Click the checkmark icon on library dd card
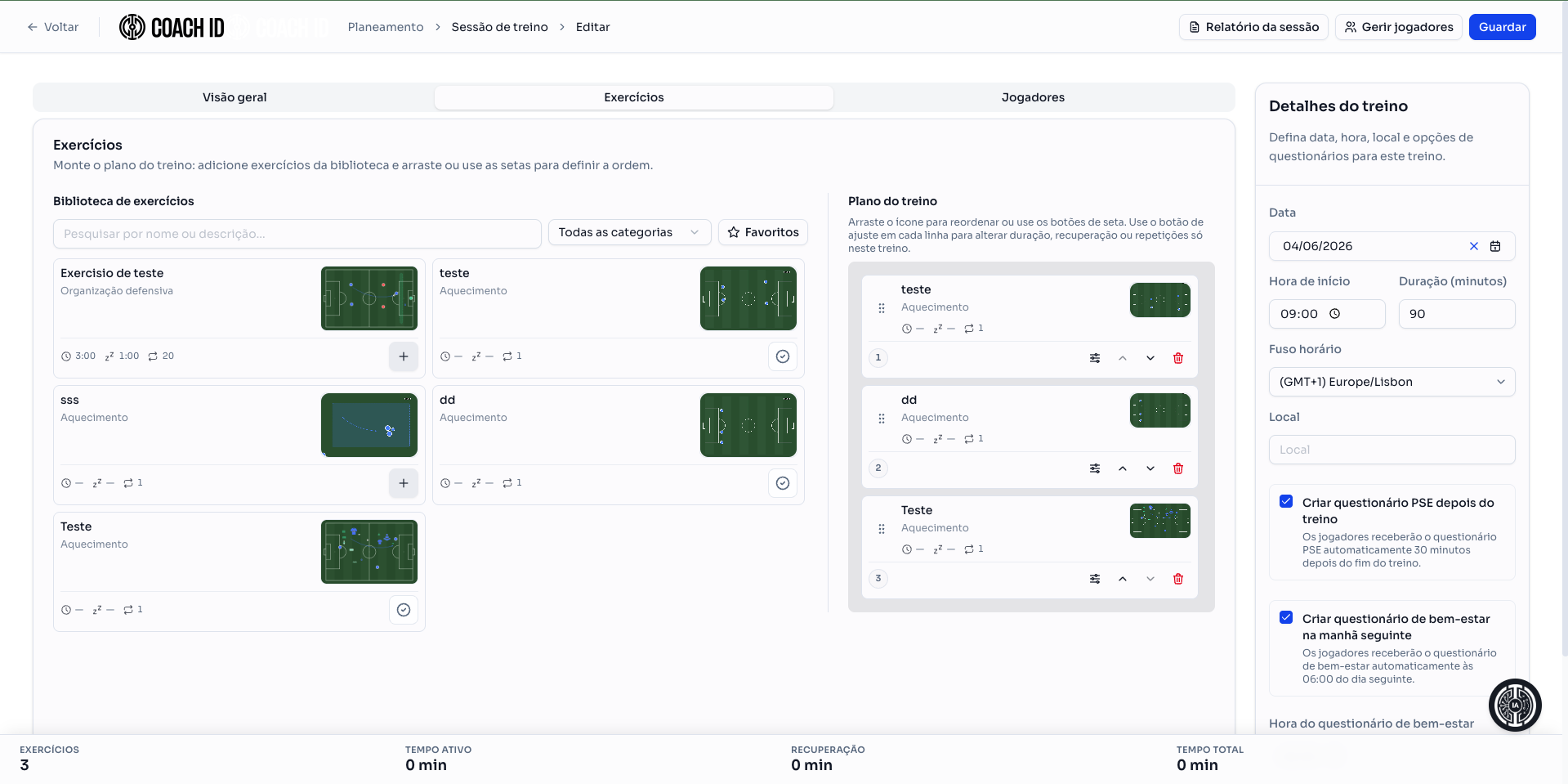This screenshot has width=1568, height=784. point(783,483)
